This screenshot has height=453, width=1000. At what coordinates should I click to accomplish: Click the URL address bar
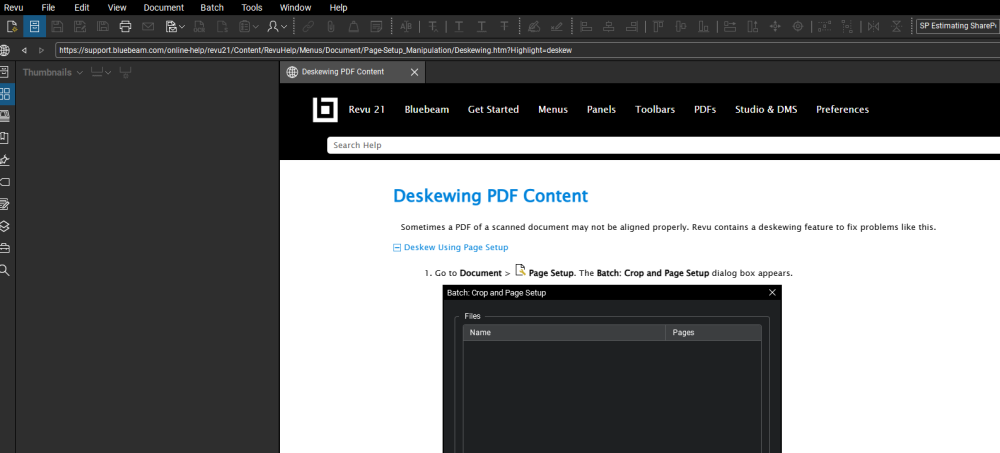coord(527,50)
